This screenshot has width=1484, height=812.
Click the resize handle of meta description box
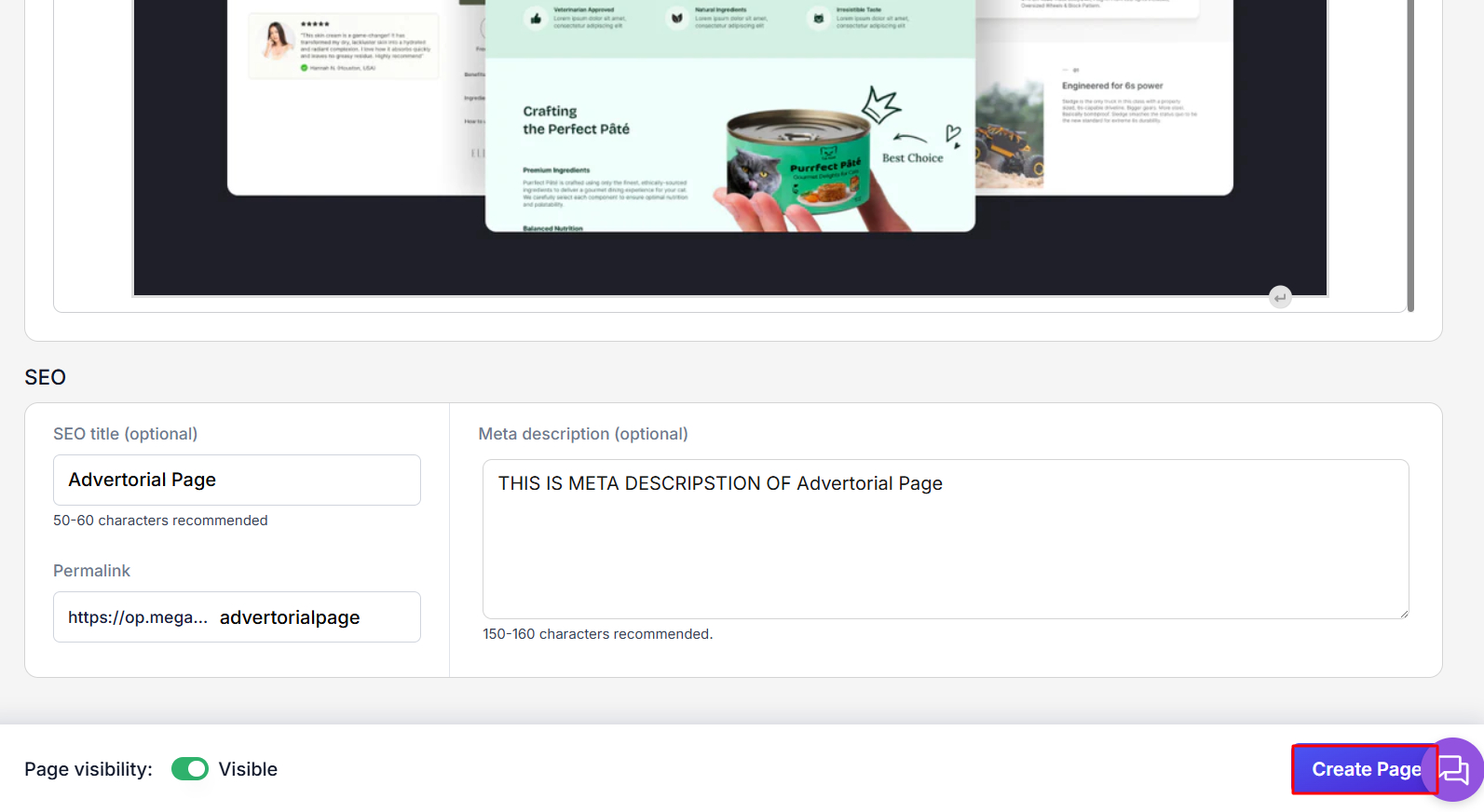[x=1403, y=613]
